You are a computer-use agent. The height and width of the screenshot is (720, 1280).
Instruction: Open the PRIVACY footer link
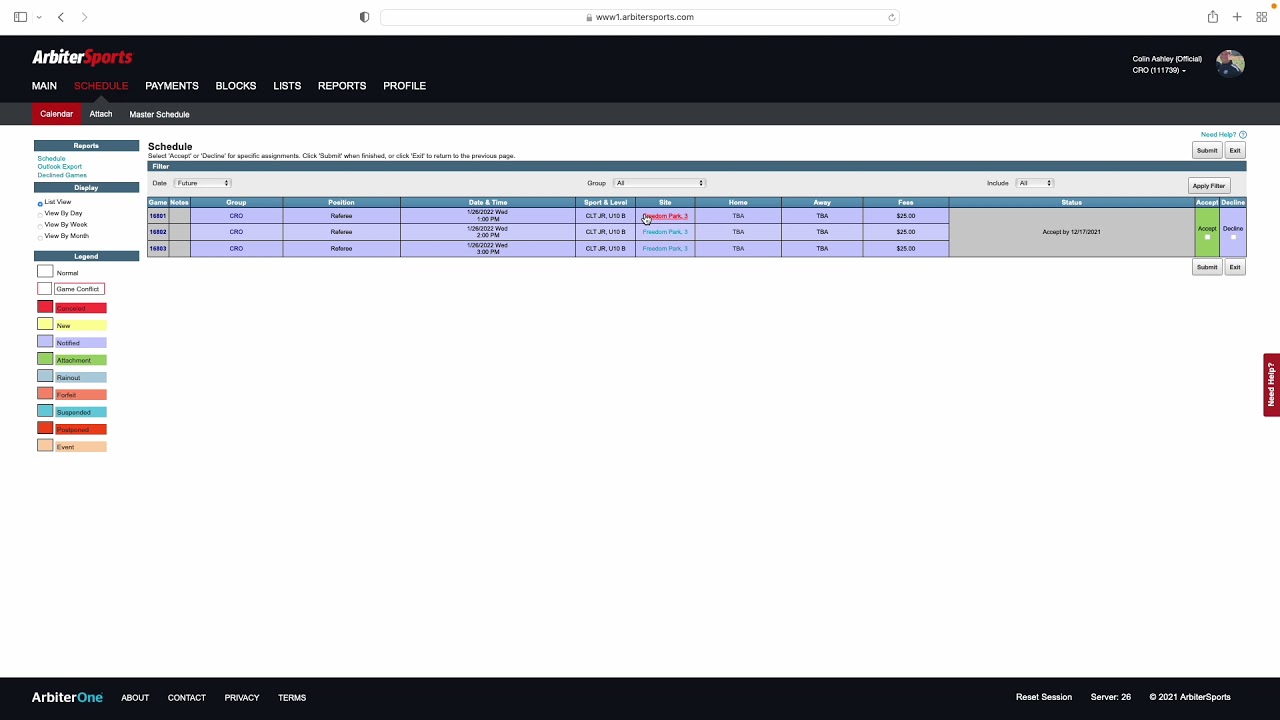tap(242, 698)
